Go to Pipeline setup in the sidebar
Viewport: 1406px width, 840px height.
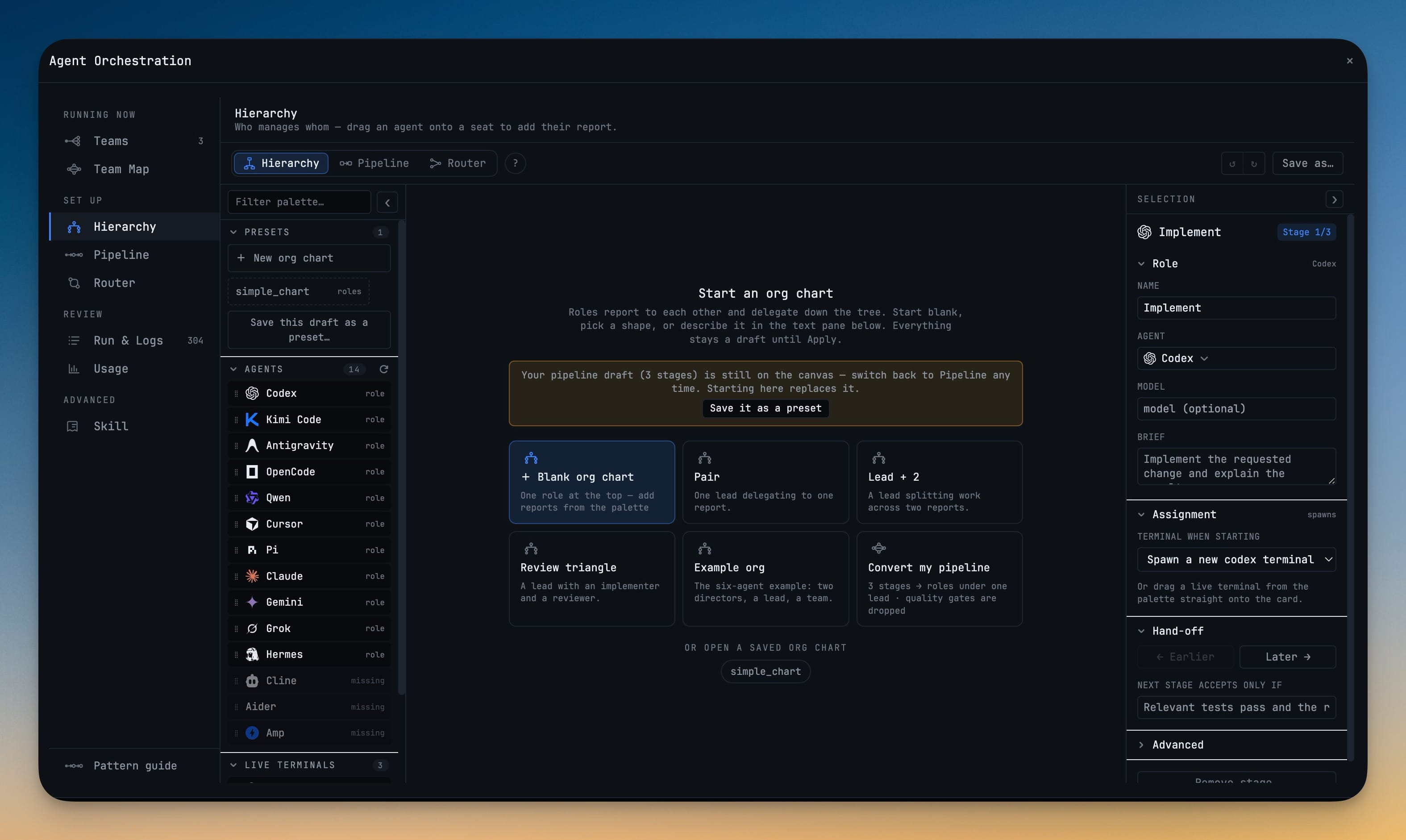coord(134,255)
